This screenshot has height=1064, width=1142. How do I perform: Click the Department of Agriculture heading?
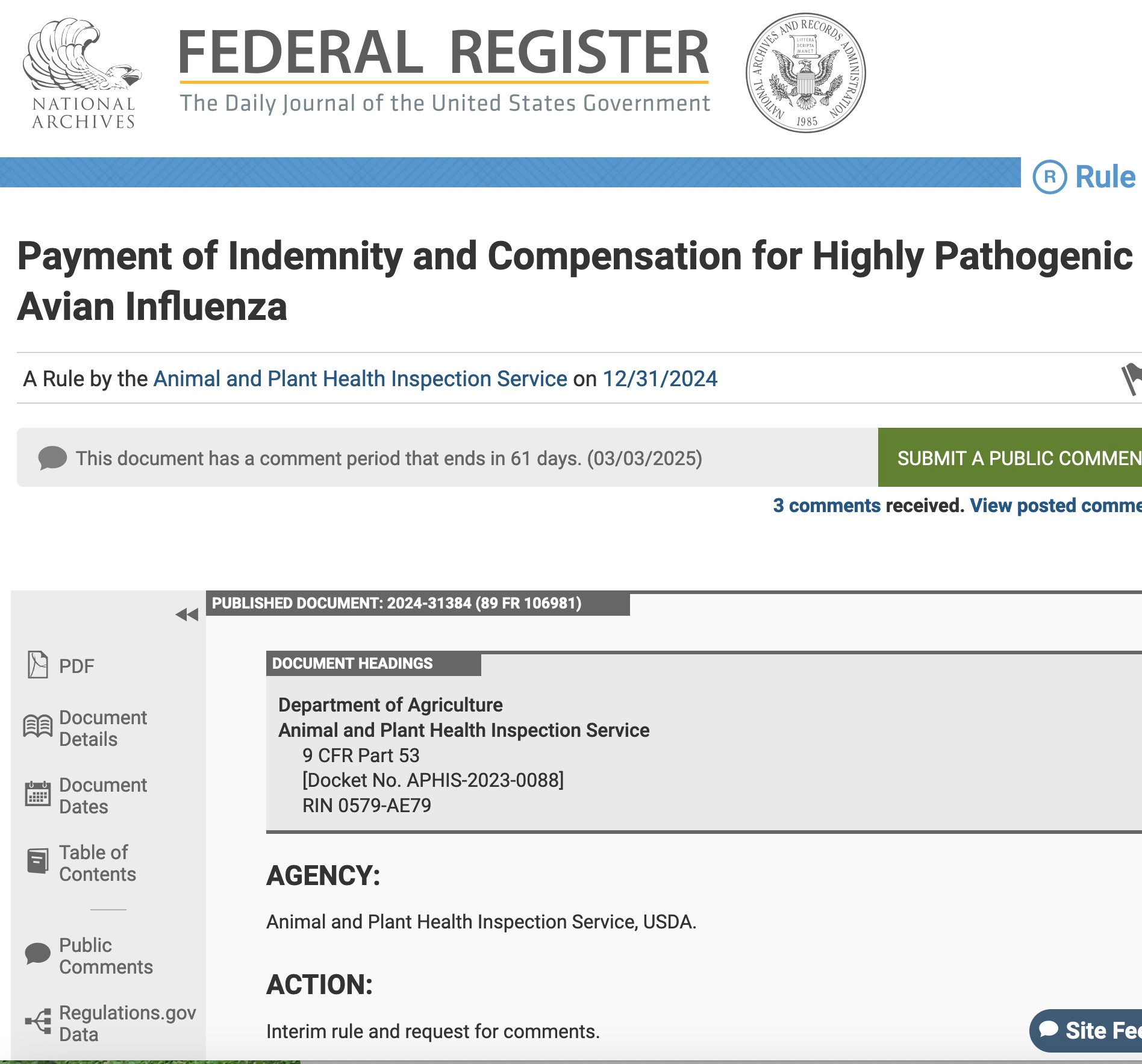tap(390, 705)
